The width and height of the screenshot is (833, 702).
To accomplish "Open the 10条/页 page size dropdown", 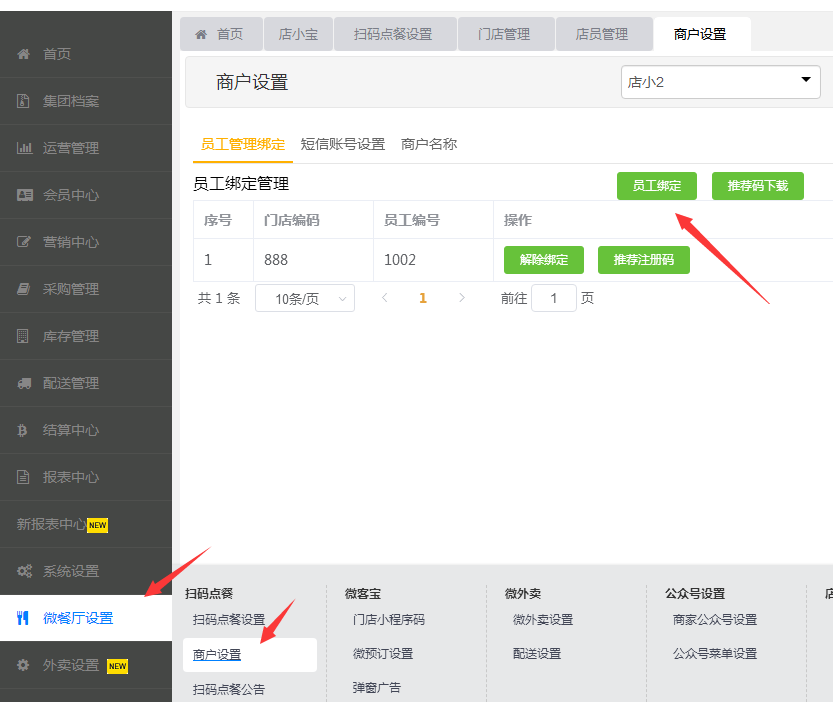I will [305, 298].
